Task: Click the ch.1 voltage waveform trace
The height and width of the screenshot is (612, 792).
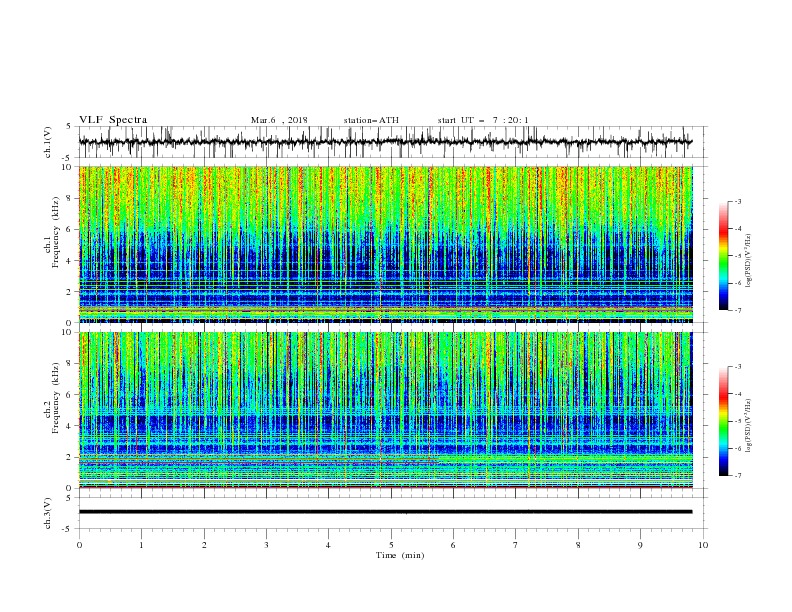Action: click(385, 142)
